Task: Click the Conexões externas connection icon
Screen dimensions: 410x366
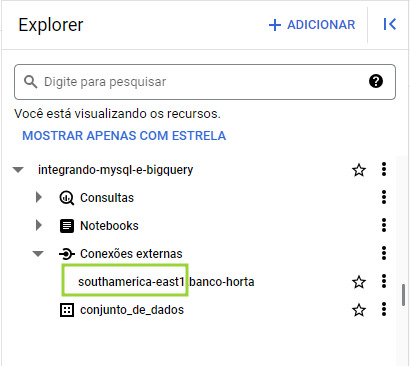Action: [x=67, y=254]
